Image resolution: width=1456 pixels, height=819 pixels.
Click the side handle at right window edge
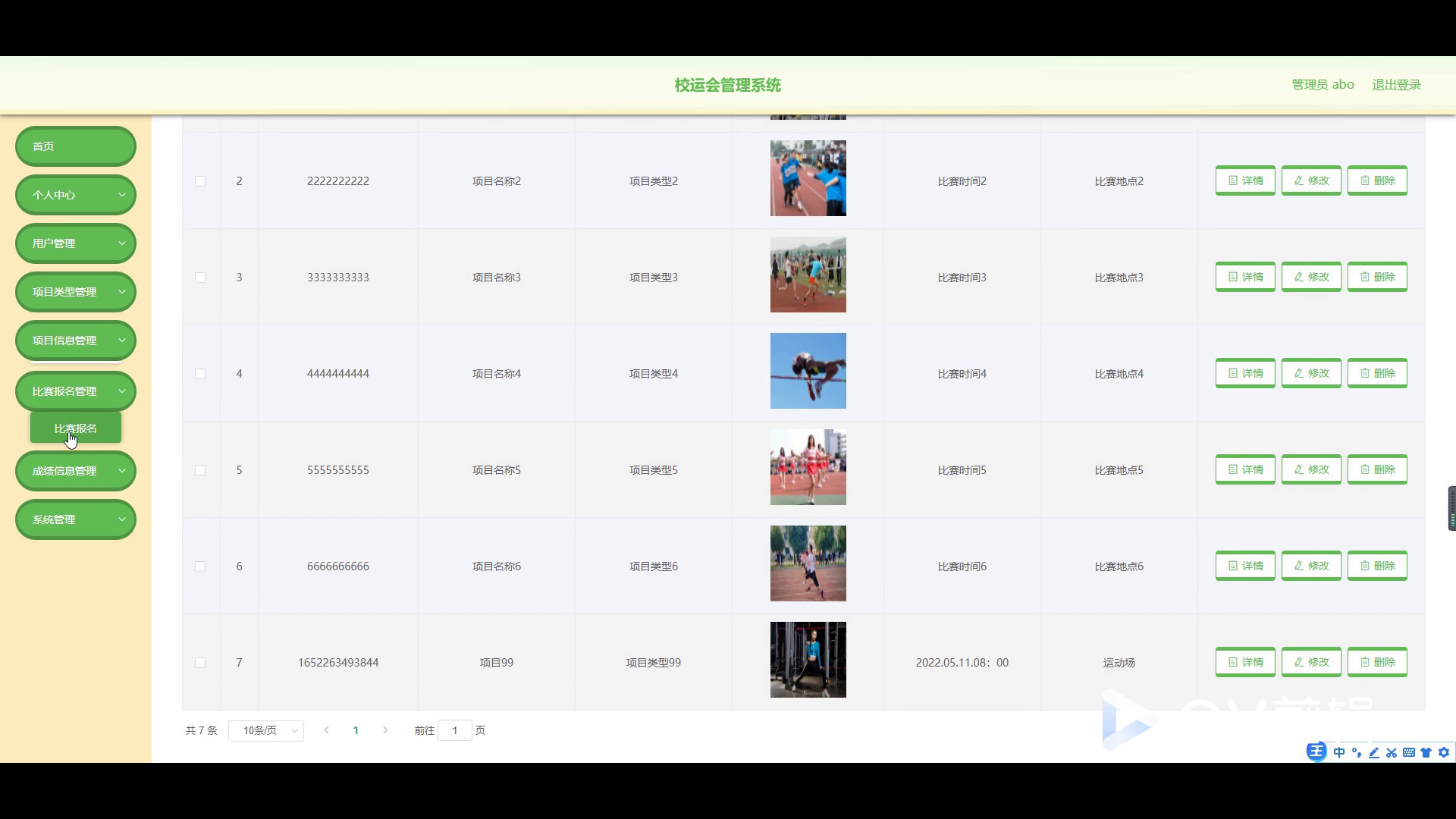click(x=1451, y=508)
